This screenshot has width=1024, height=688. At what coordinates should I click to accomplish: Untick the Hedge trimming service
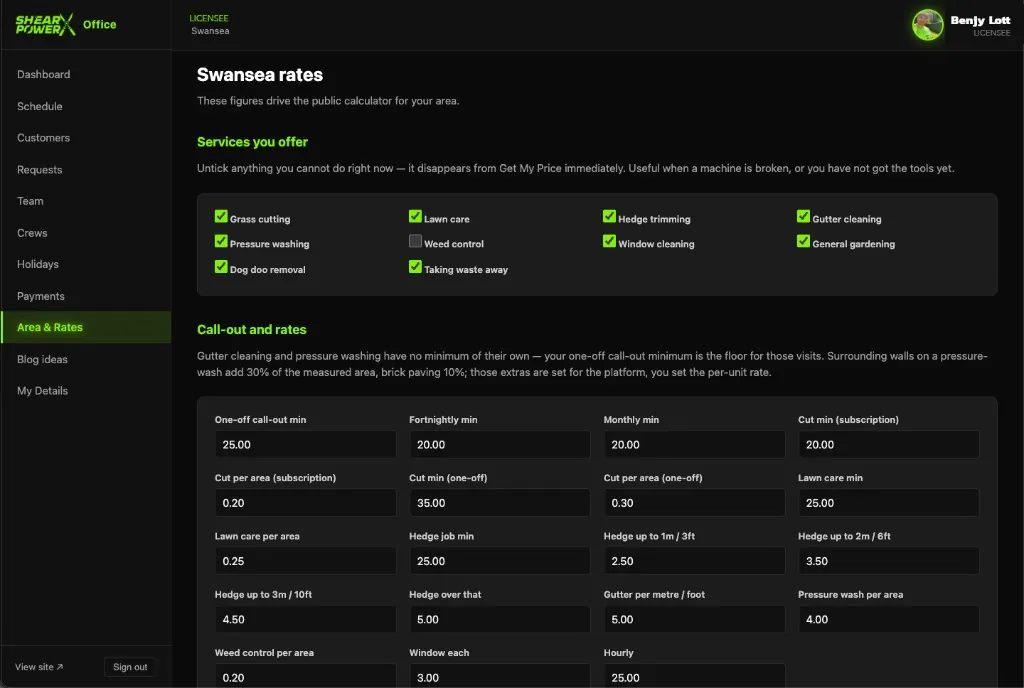609,217
